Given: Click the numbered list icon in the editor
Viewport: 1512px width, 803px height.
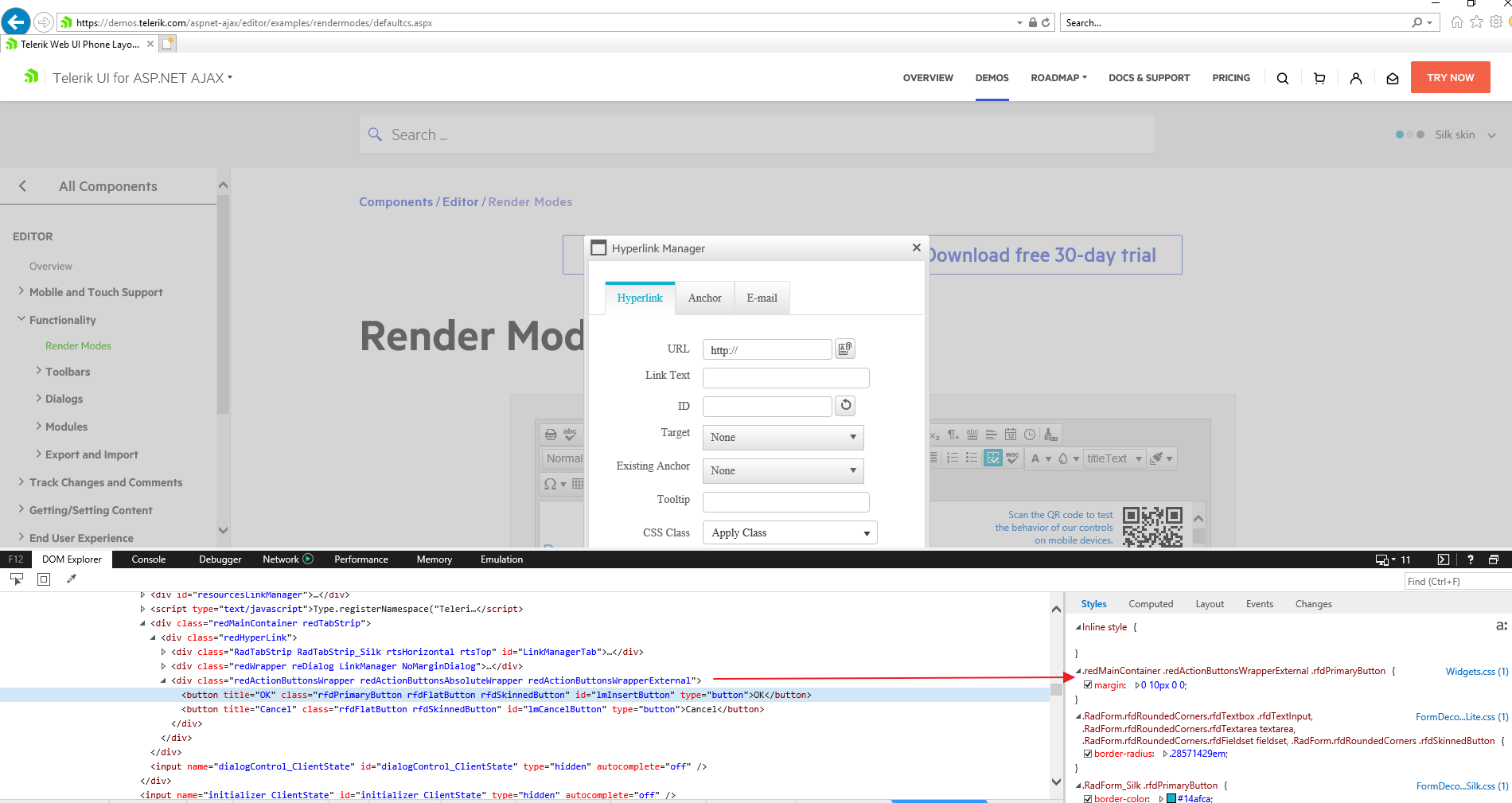Looking at the screenshot, I should pyautogui.click(x=953, y=458).
